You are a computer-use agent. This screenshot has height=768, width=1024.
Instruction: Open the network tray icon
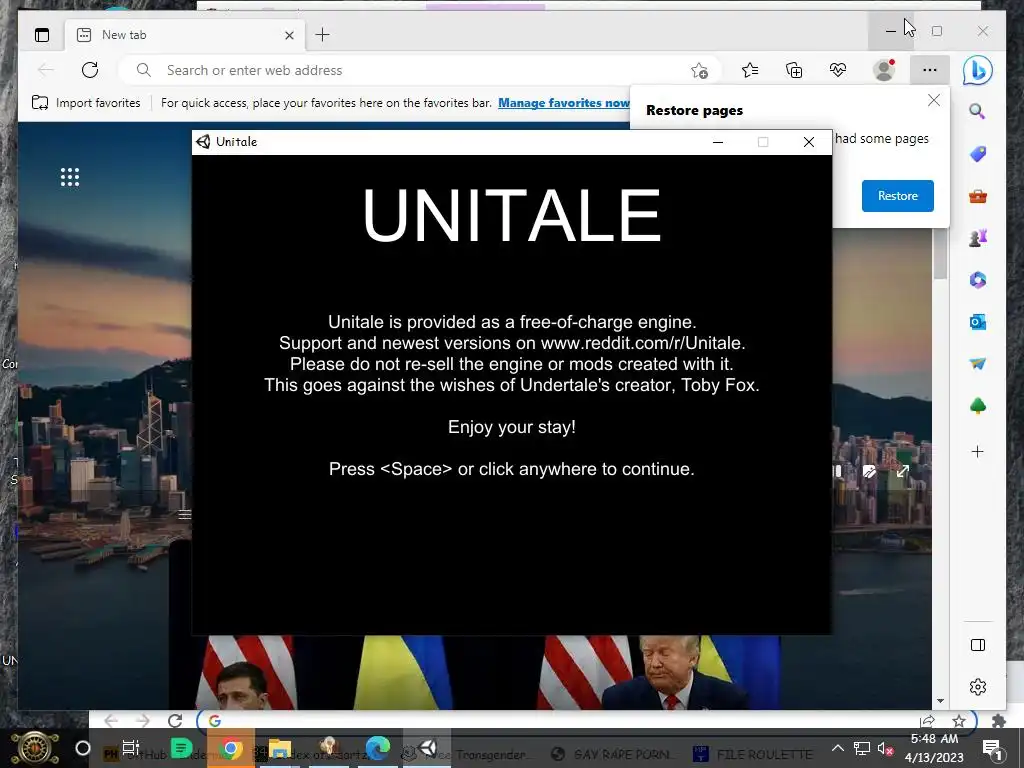tap(862, 748)
